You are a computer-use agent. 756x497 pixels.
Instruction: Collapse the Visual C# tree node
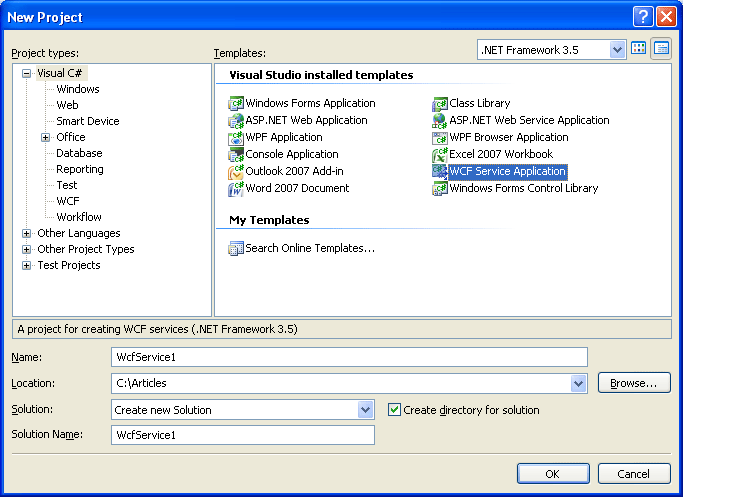(x=27, y=73)
